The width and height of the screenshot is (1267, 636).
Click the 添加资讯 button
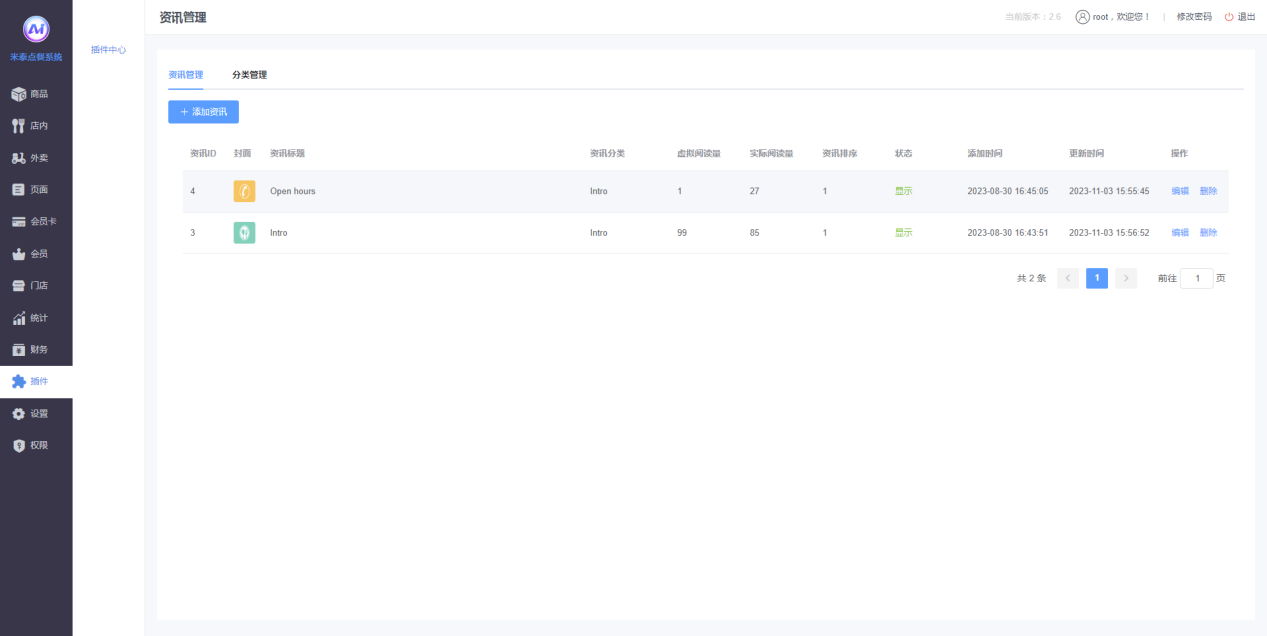tap(203, 112)
